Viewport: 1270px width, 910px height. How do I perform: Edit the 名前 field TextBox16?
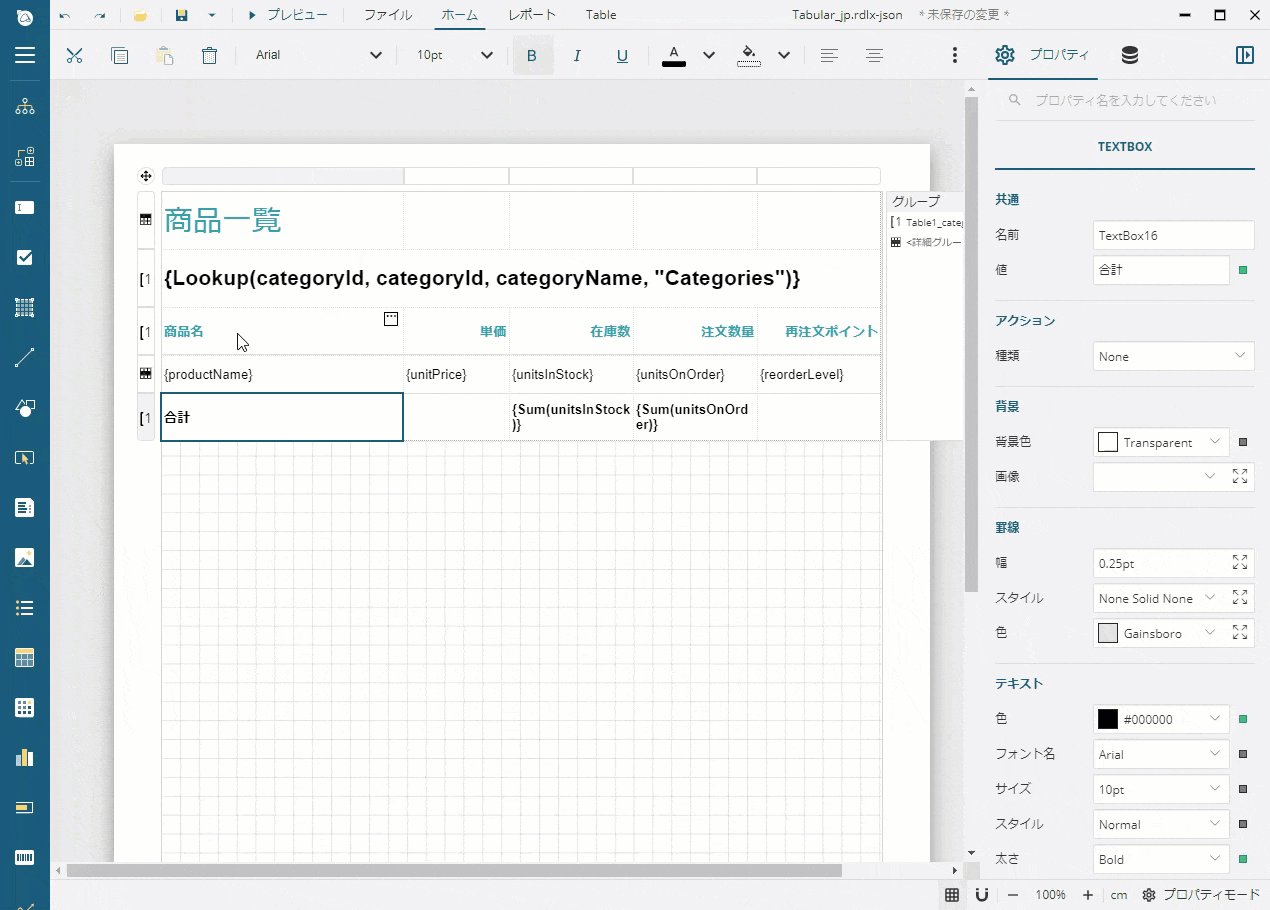[x=1174, y=235]
